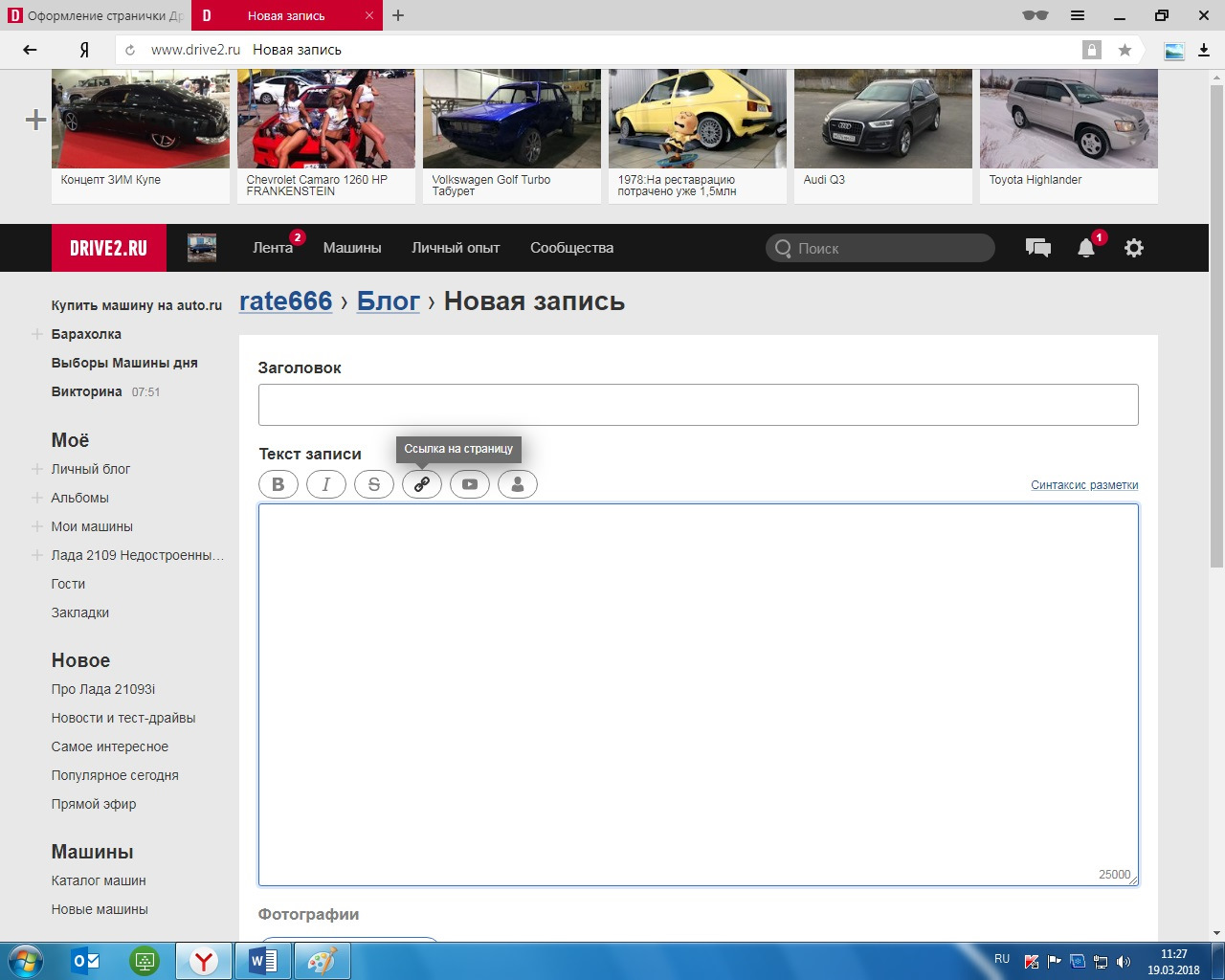The width and height of the screenshot is (1225, 980).
Task: Apply italic formatting with the I button
Action: [x=326, y=484]
